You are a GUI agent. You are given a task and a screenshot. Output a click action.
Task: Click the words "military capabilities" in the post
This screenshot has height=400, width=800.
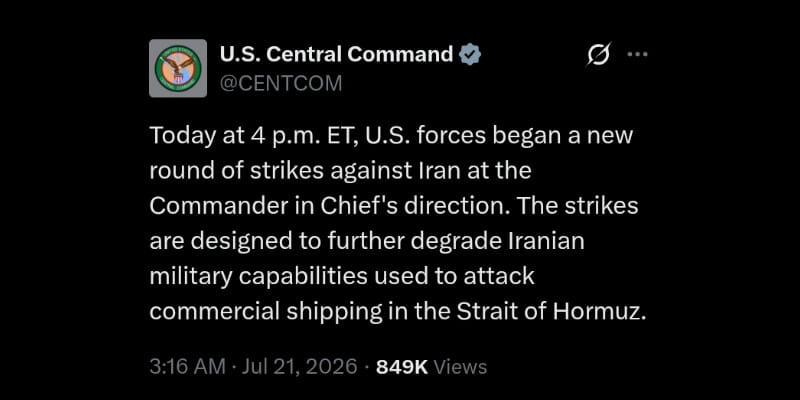click(258, 277)
